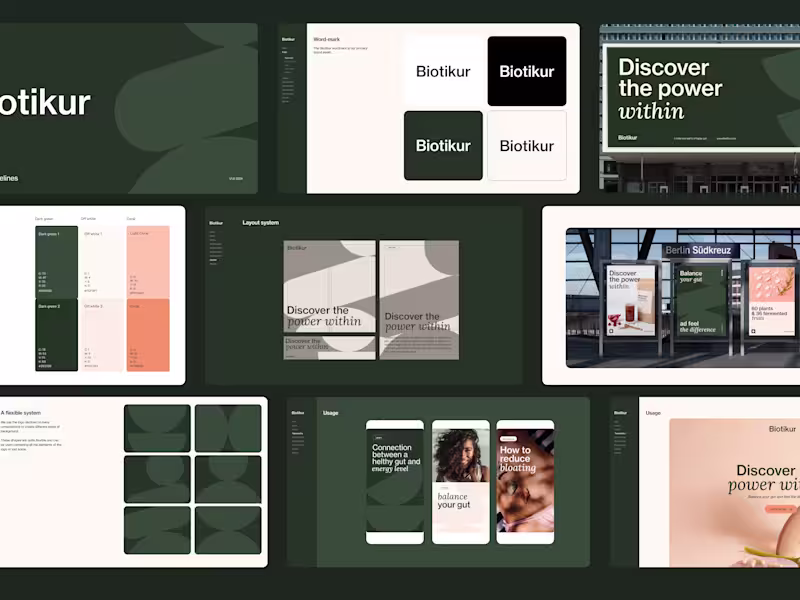Image resolution: width=800 pixels, height=600 pixels.
Task: Click the Biotikur logo on the web page mockup
Action: (782, 429)
